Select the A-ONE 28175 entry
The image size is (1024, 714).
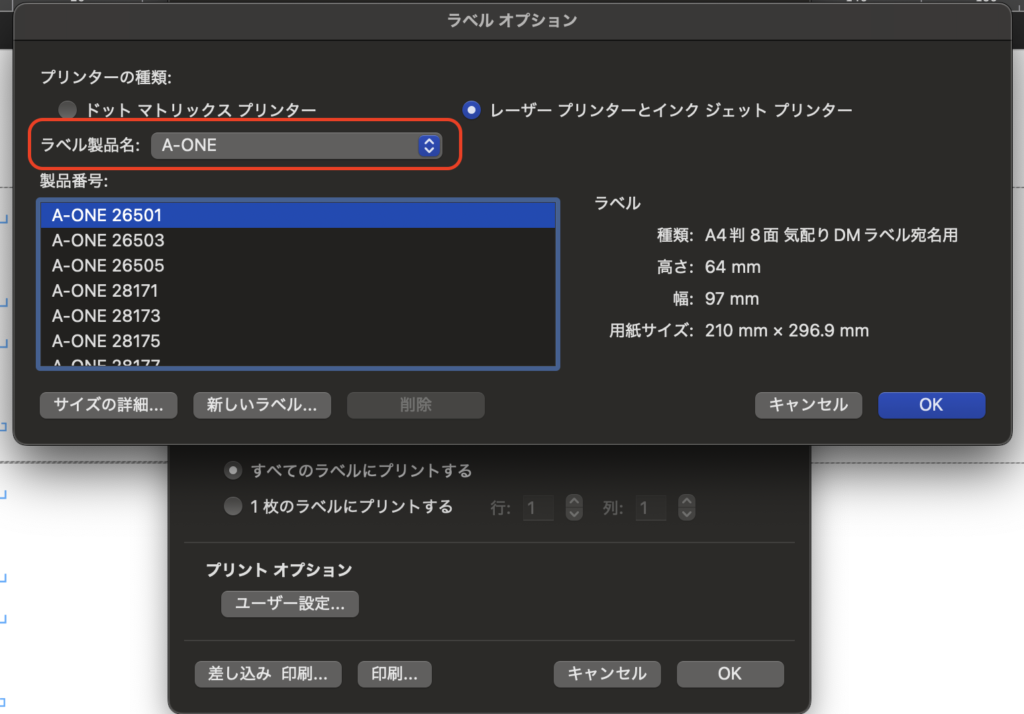coord(106,341)
